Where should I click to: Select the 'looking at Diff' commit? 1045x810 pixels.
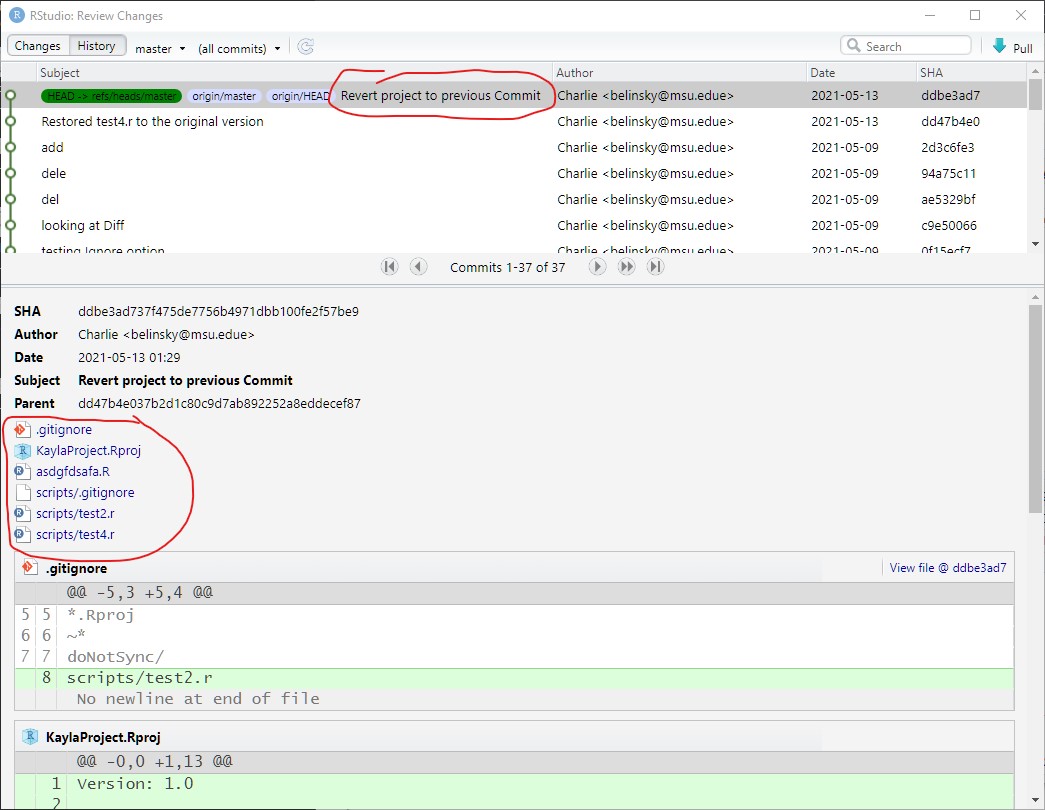514,225
